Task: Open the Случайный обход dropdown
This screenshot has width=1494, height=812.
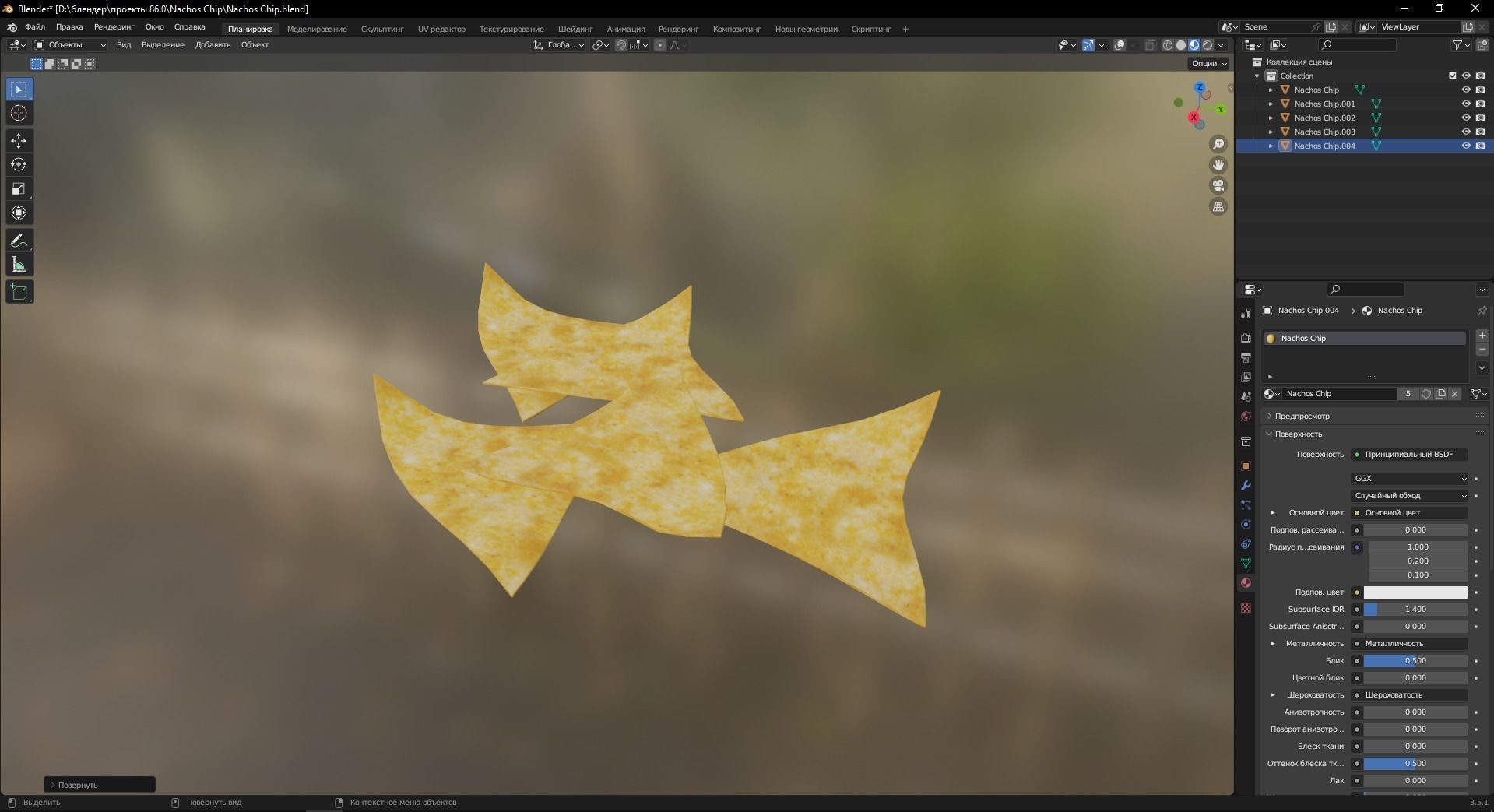Action: tap(1410, 495)
